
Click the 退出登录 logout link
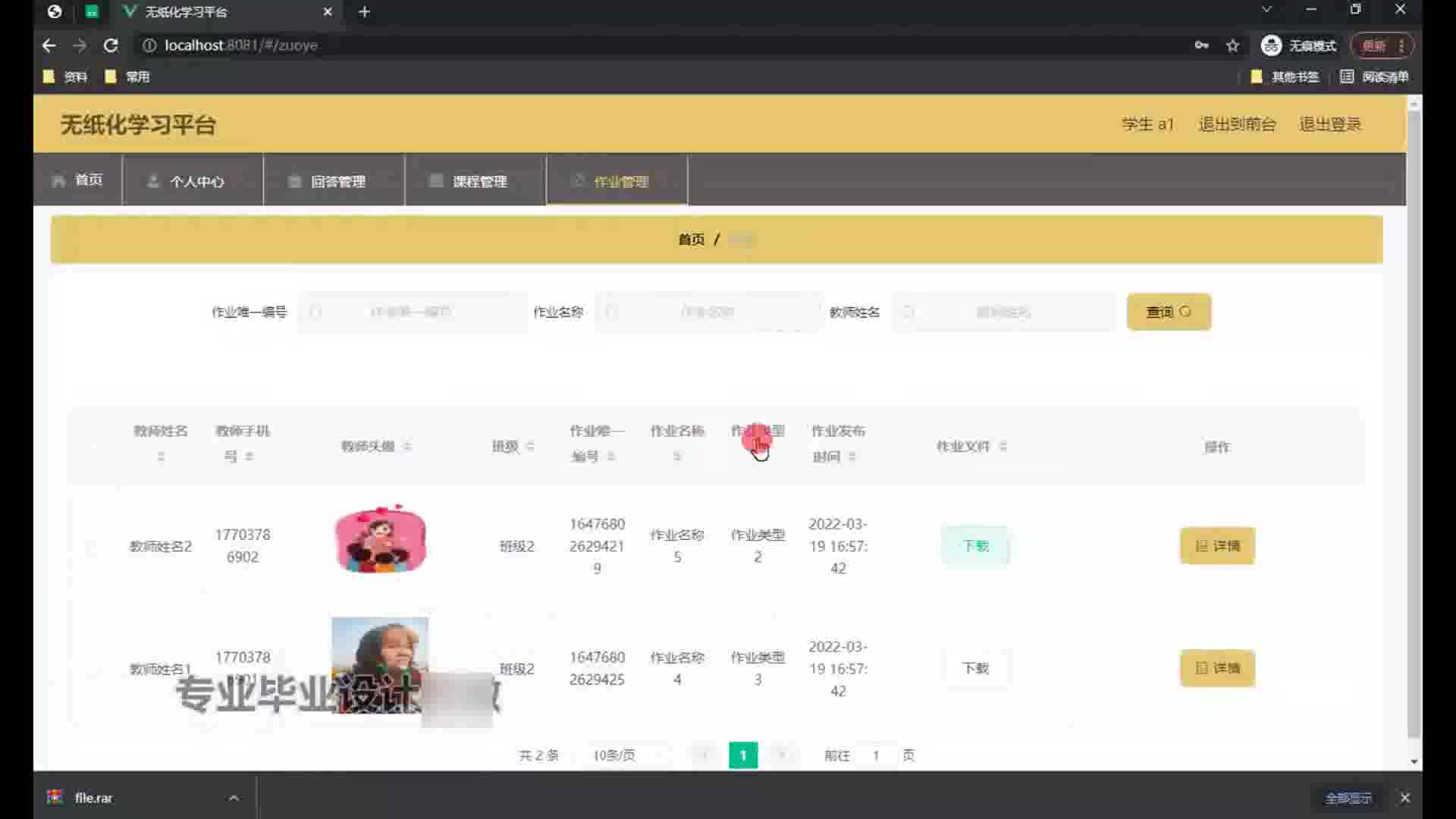[1330, 124]
